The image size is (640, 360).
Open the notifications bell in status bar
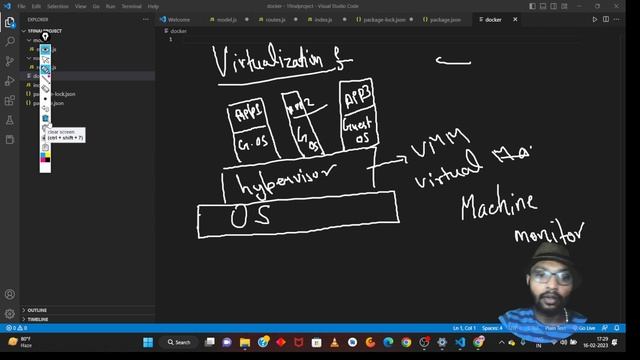[x=617, y=328]
